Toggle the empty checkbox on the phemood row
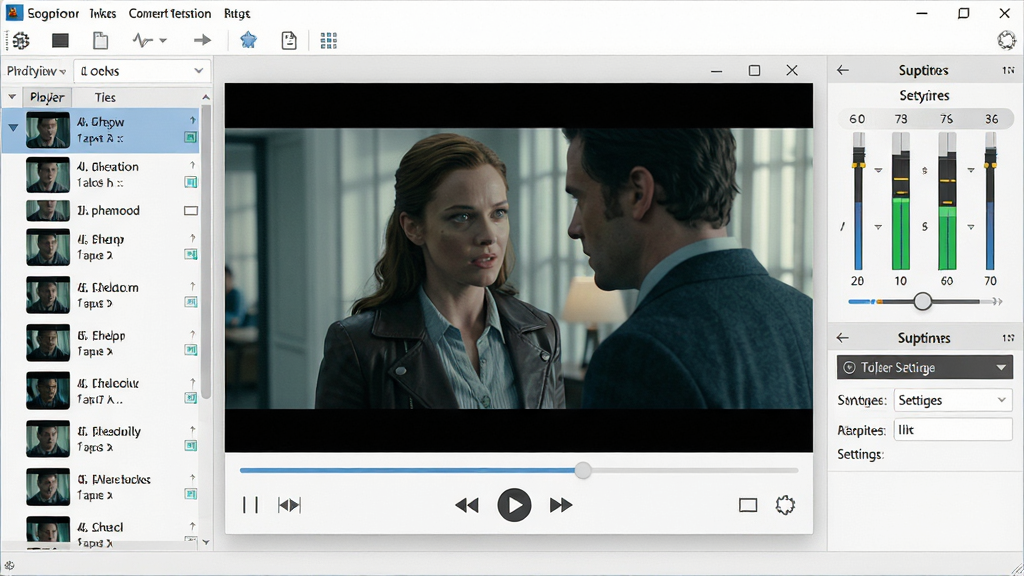The width and height of the screenshot is (1024, 576). (x=191, y=210)
